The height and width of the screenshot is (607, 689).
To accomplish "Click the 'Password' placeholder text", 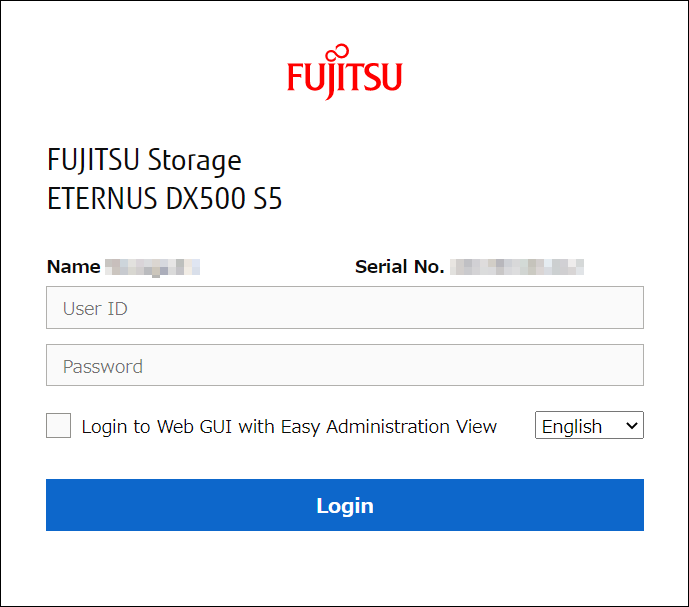I will [103, 367].
